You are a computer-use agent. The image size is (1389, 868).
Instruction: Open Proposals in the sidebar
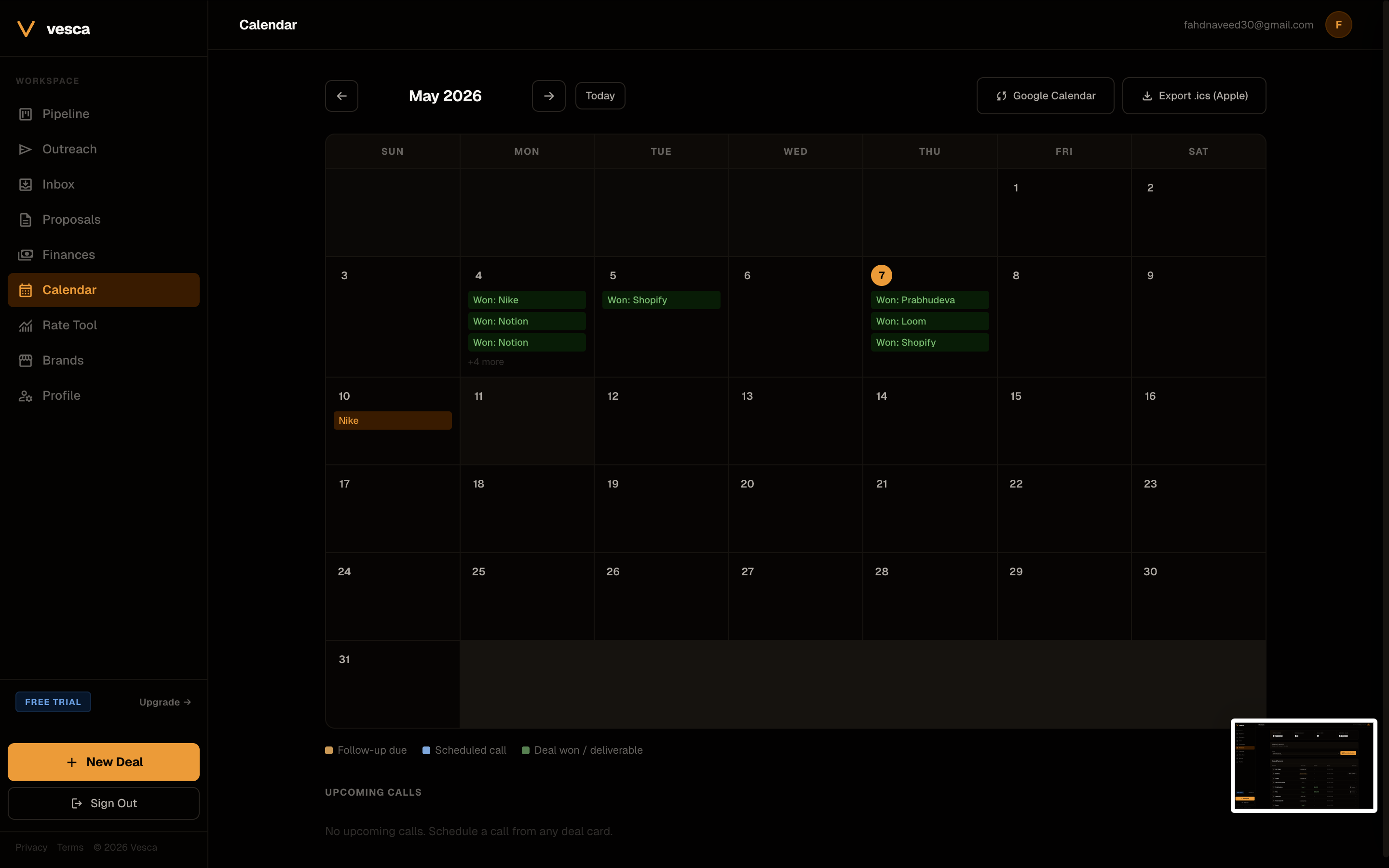pos(103,220)
